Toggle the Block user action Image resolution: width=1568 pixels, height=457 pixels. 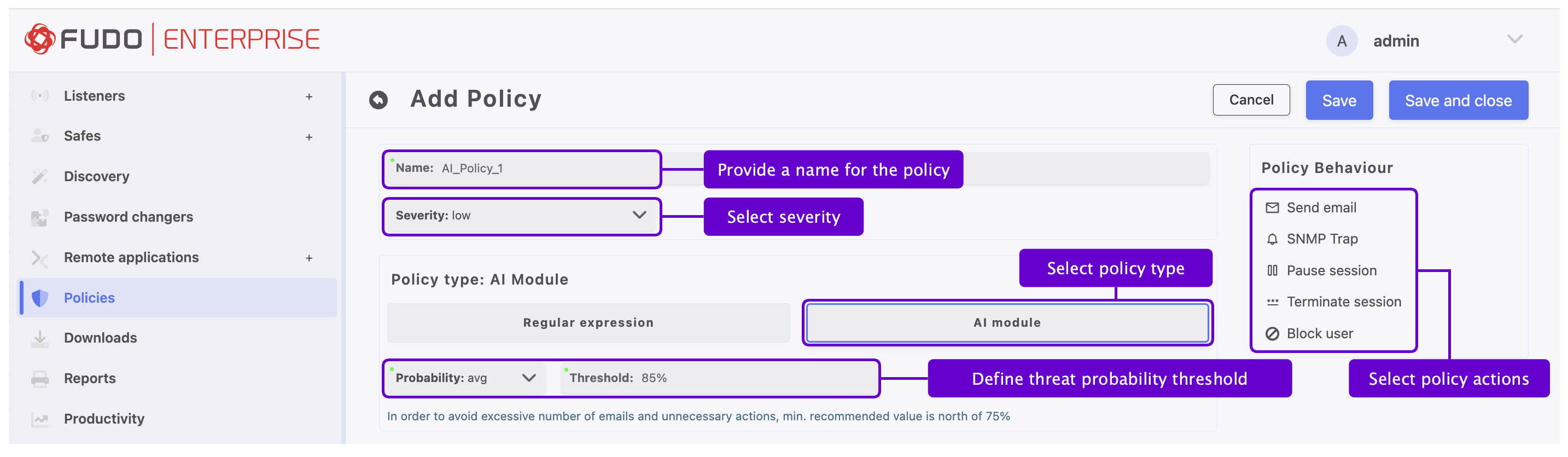coord(1319,334)
